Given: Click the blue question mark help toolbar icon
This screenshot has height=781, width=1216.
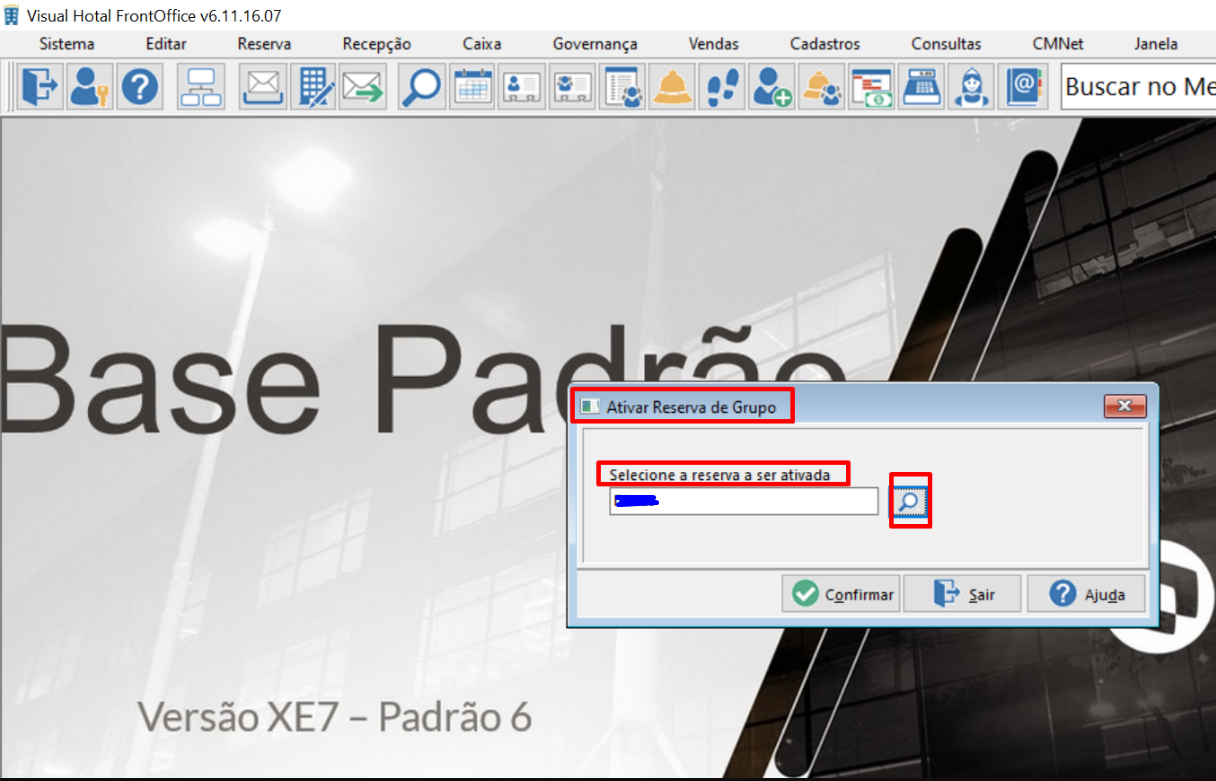Looking at the screenshot, I should 140,87.
